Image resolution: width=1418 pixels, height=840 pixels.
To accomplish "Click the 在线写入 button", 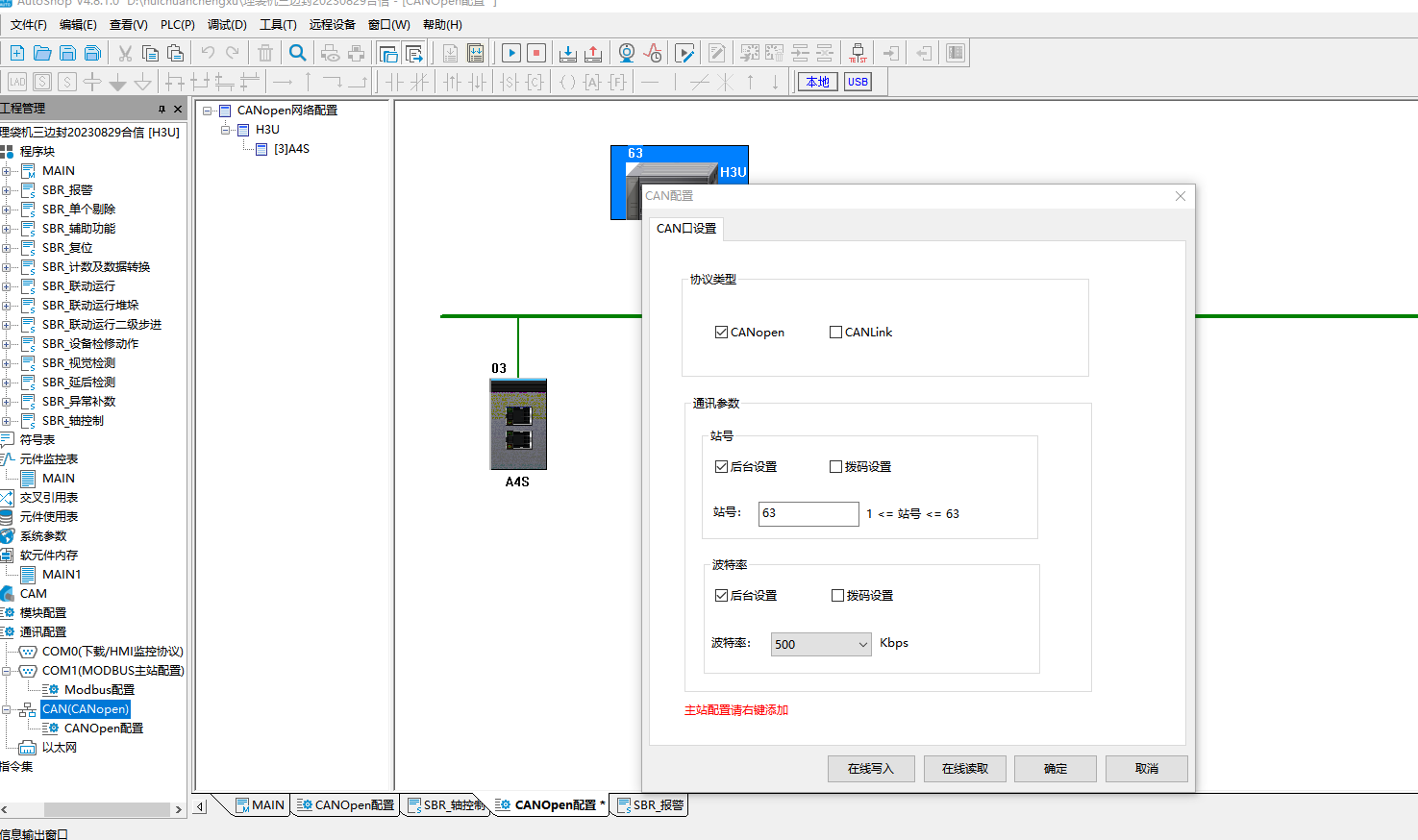I will click(871, 769).
